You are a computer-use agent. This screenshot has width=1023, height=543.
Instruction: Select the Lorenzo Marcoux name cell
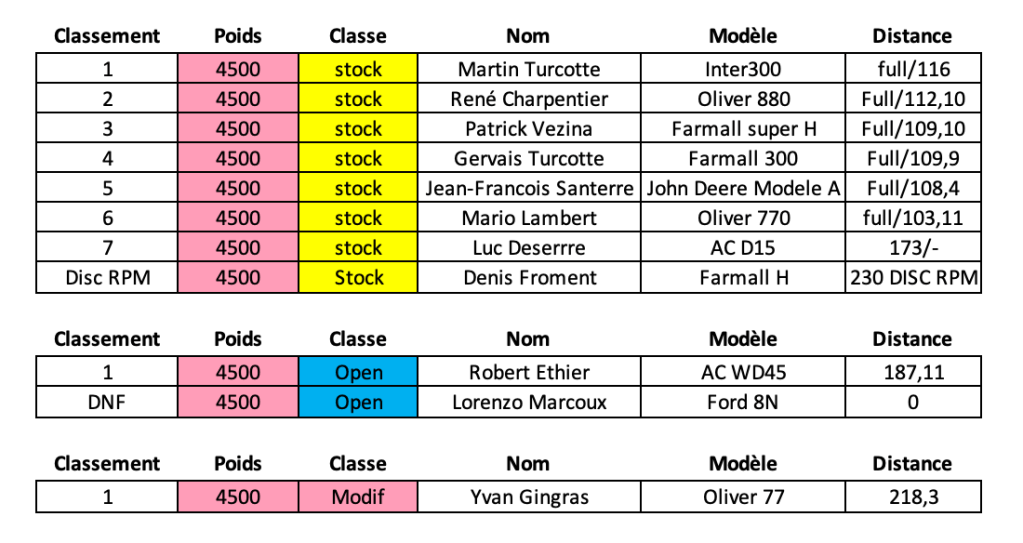(529, 403)
